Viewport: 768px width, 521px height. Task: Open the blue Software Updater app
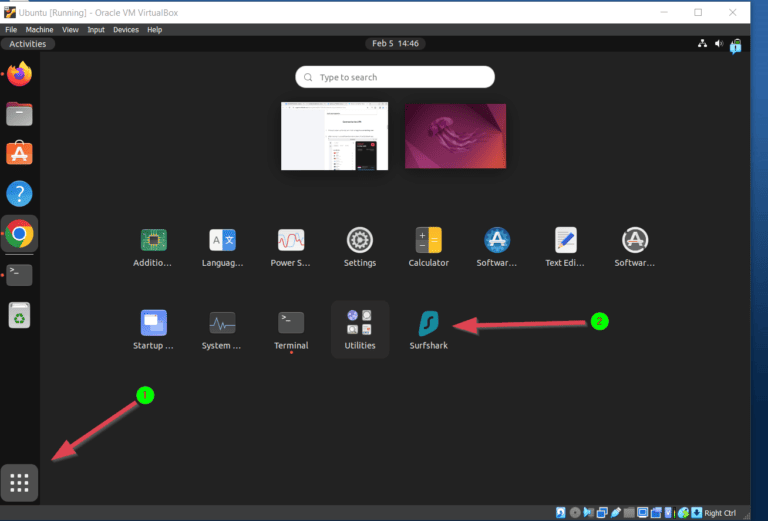point(497,248)
